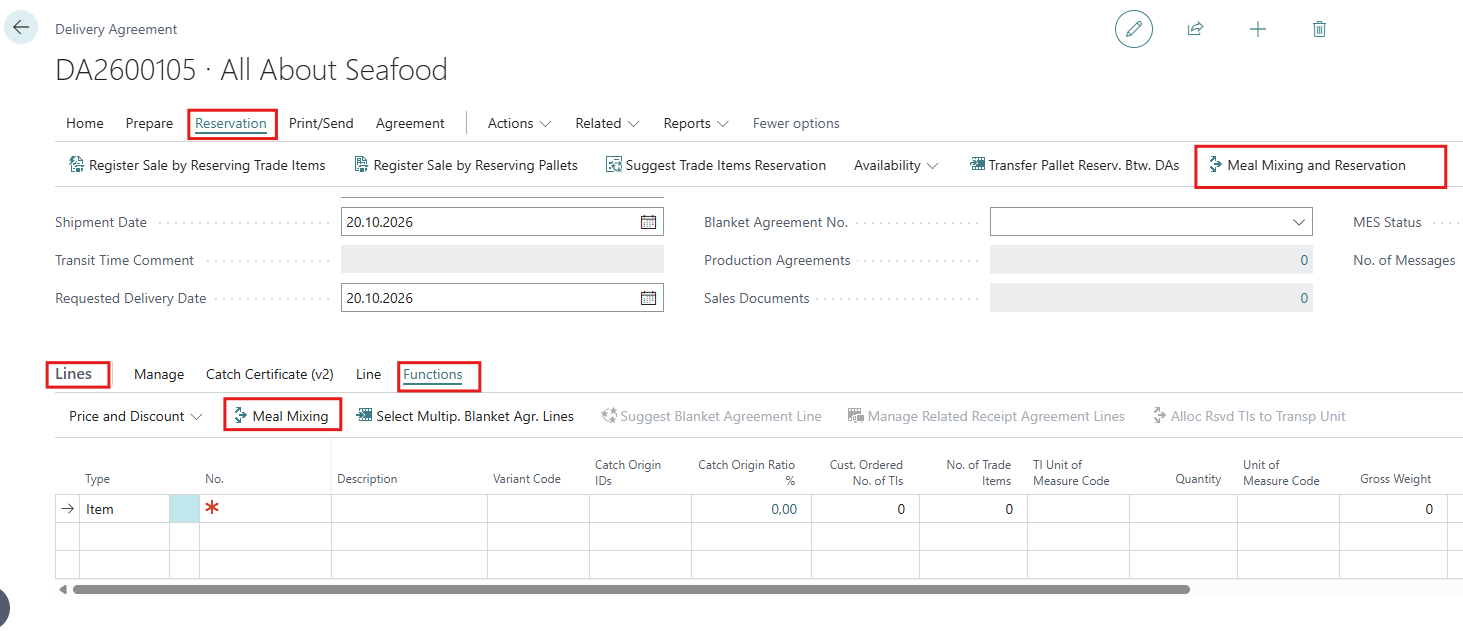
Task: Click Suggest Trade Items Reservation
Action: click(x=716, y=165)
